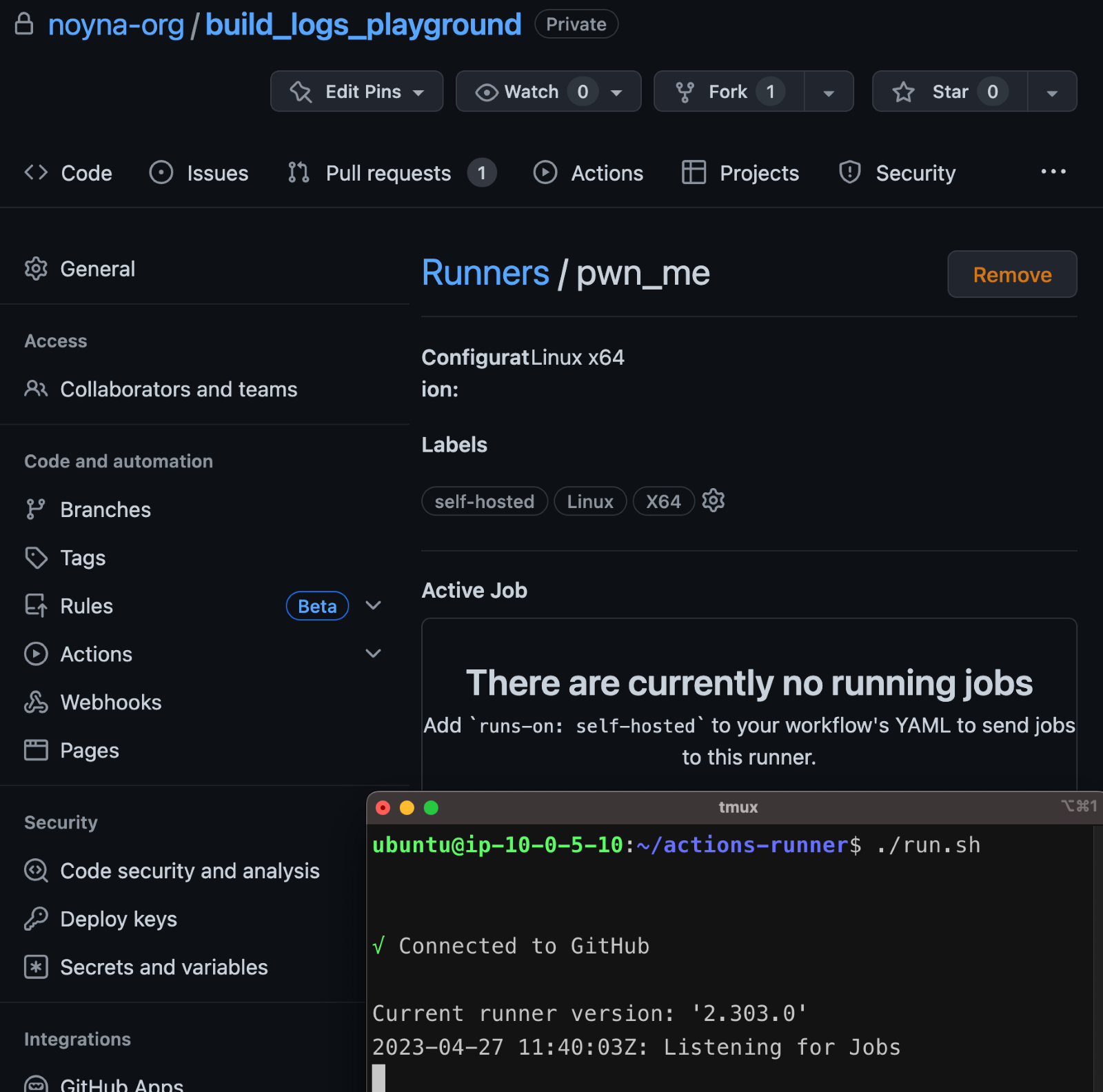Click the people icon beside Collaborators and teams
1103x1092 pixels.
(x=36, y=389)
